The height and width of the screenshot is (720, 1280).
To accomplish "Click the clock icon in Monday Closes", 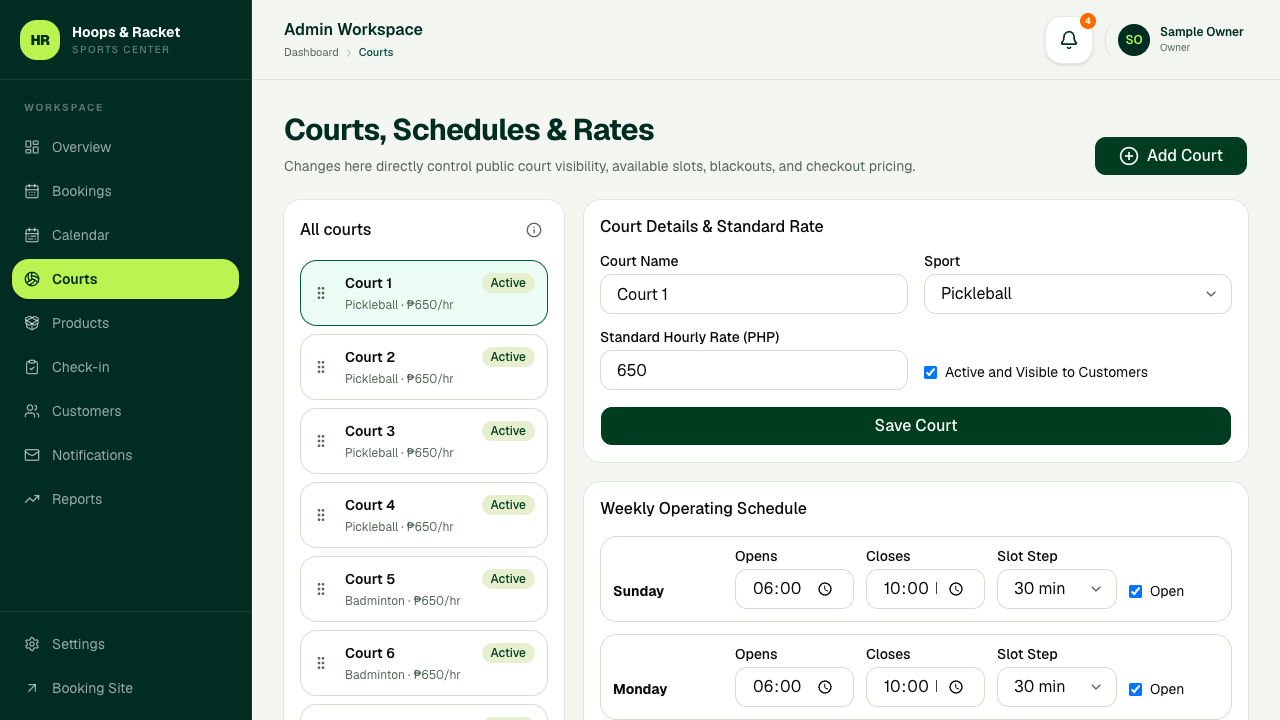I will [x=956, y=687].
